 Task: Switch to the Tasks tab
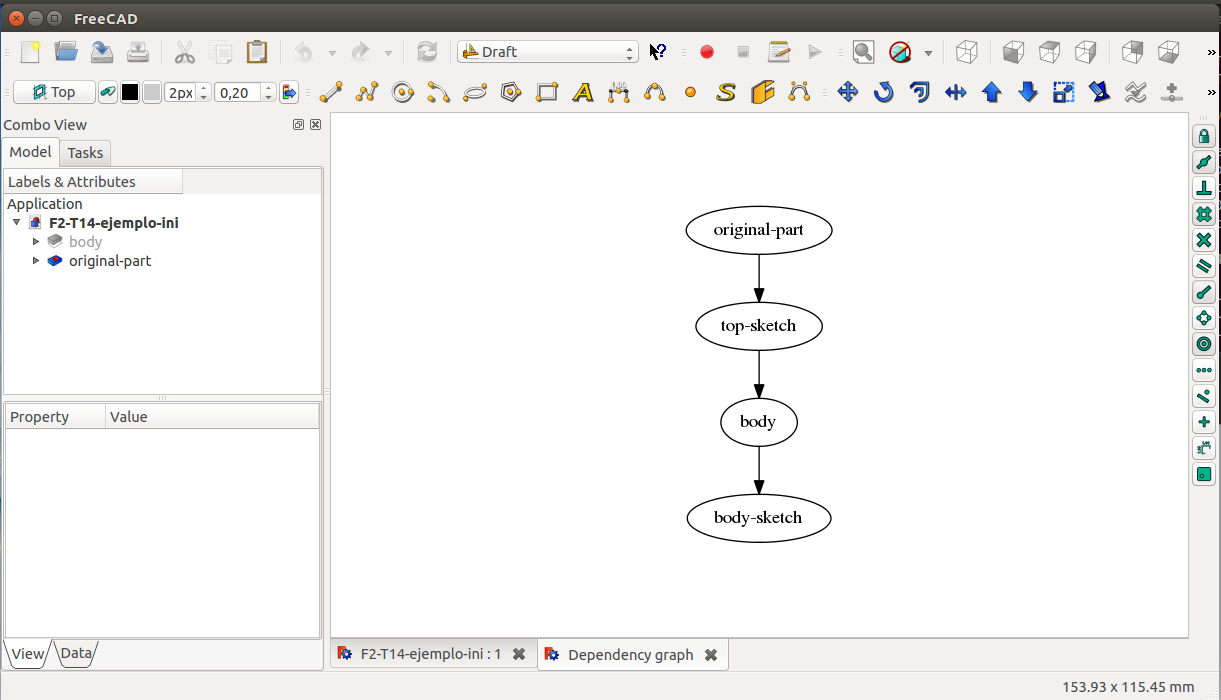coord(85,153)
